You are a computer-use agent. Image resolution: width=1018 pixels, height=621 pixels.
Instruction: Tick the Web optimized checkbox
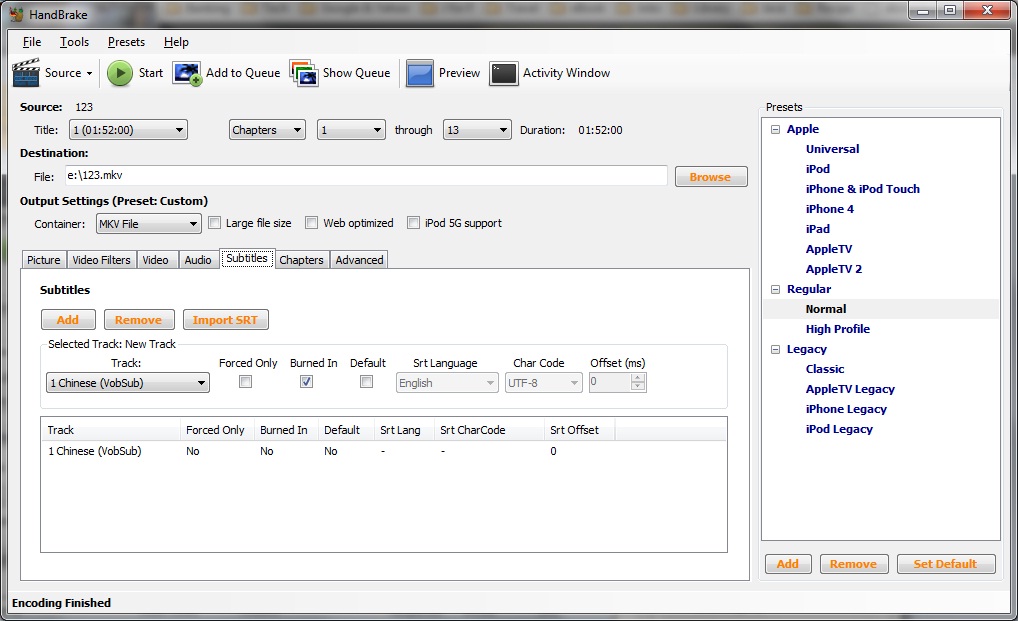point(312,223)
